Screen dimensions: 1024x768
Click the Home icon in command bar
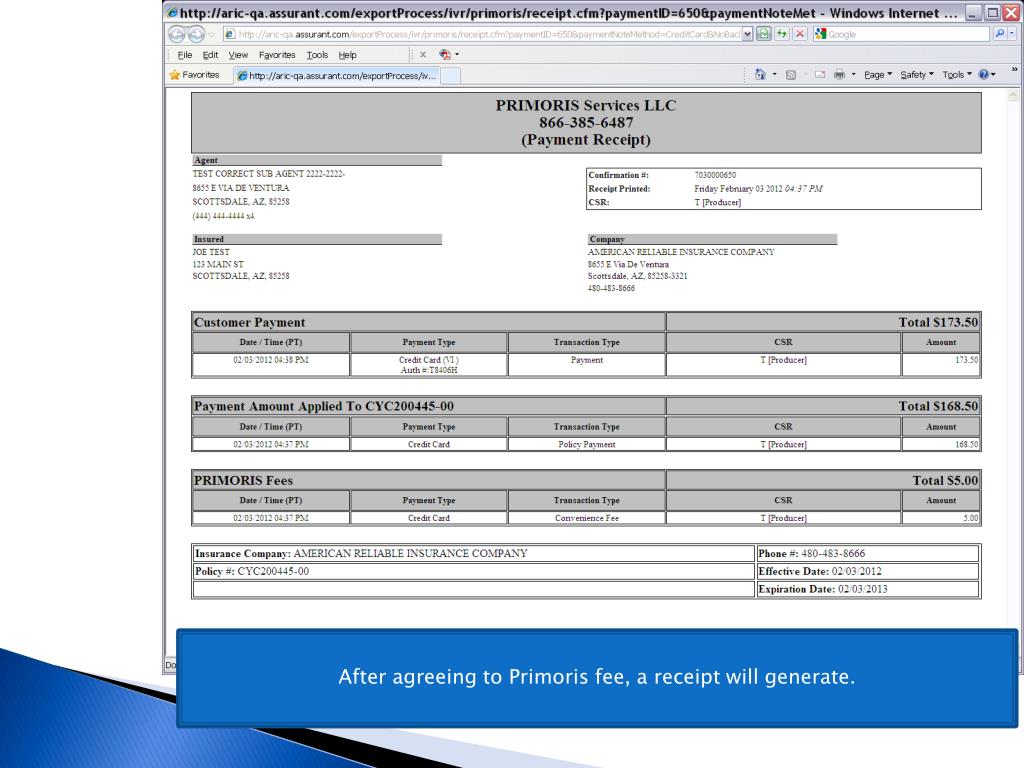click(760, 74)
